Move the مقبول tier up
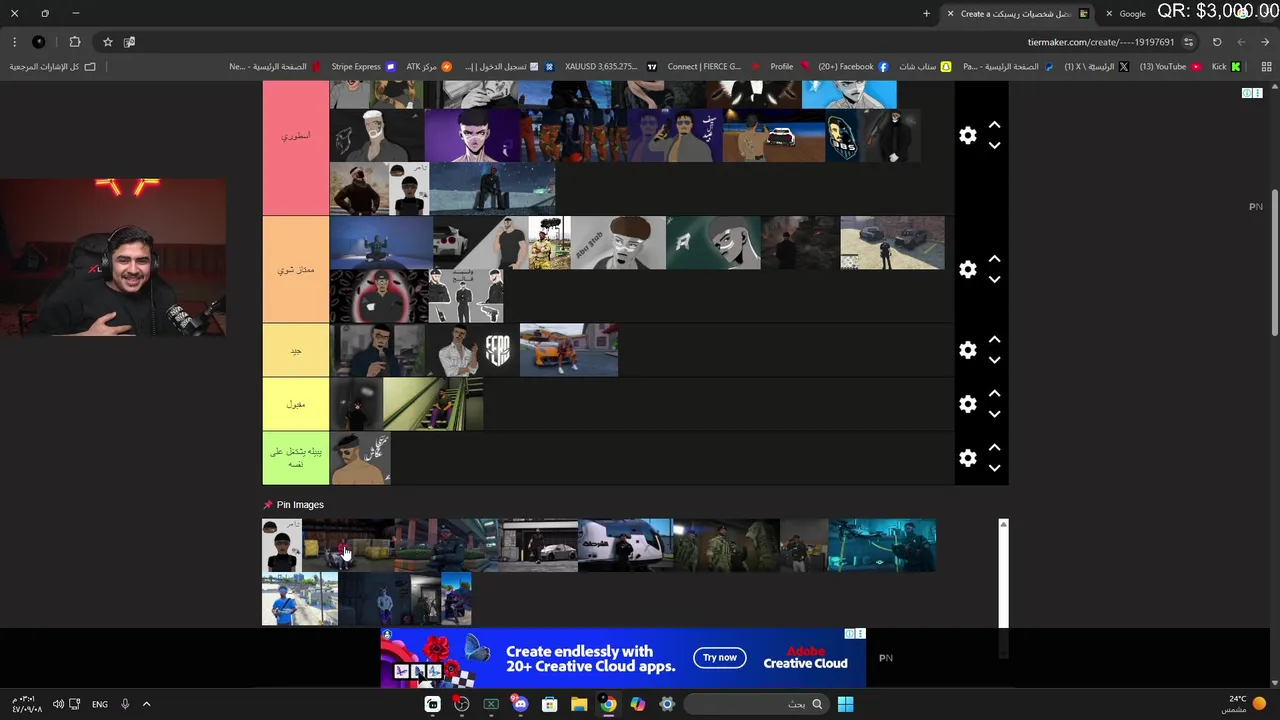Screen dimensions: 1280x720 994,394
